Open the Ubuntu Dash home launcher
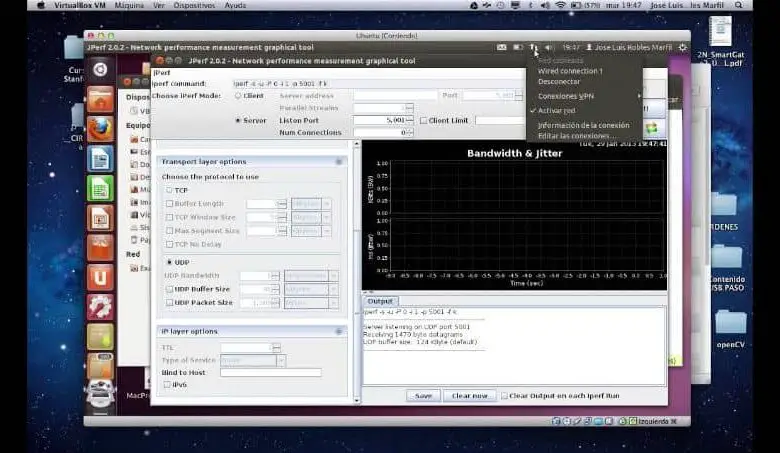The height and width of the screenshot is (453, 780). (x=100, y=70)
